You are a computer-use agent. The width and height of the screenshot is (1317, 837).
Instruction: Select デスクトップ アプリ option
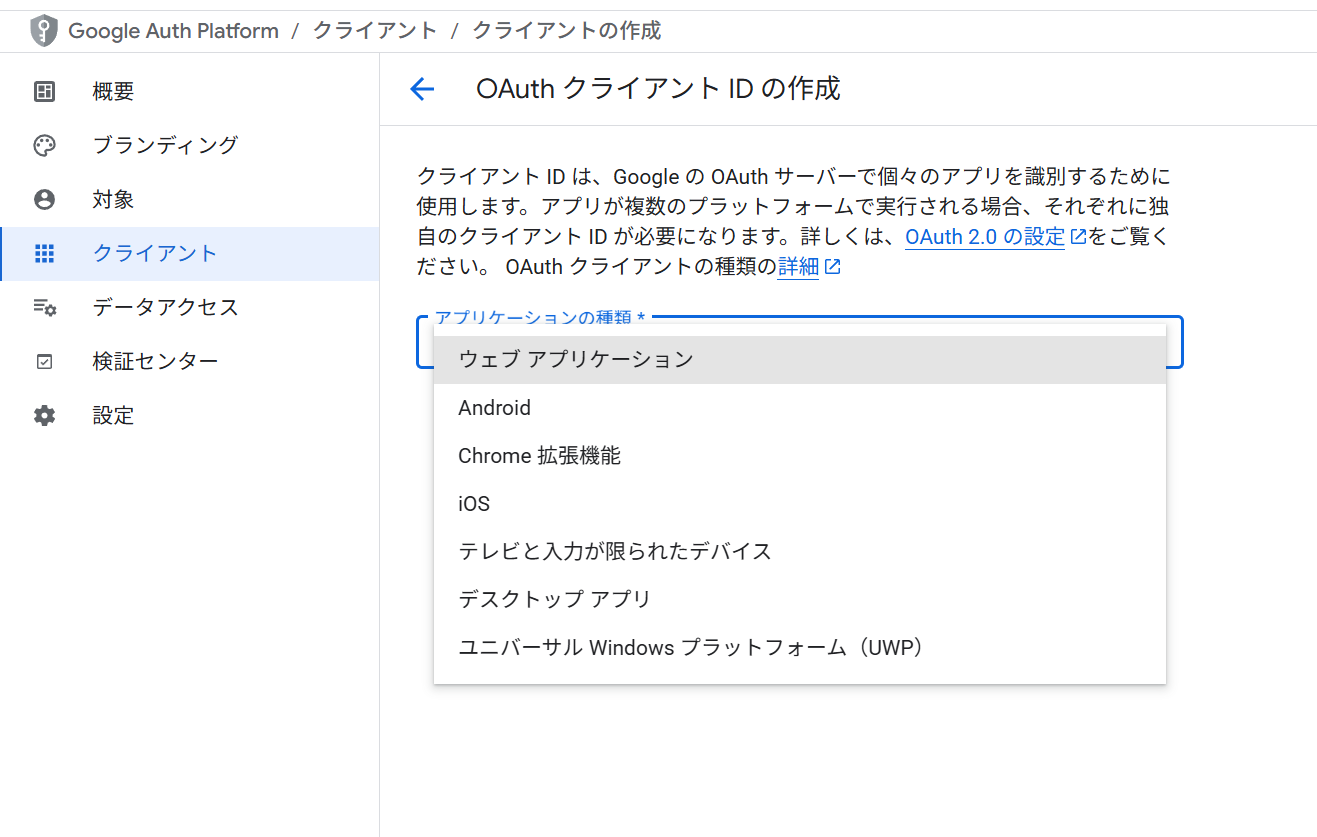pos(554,600)
